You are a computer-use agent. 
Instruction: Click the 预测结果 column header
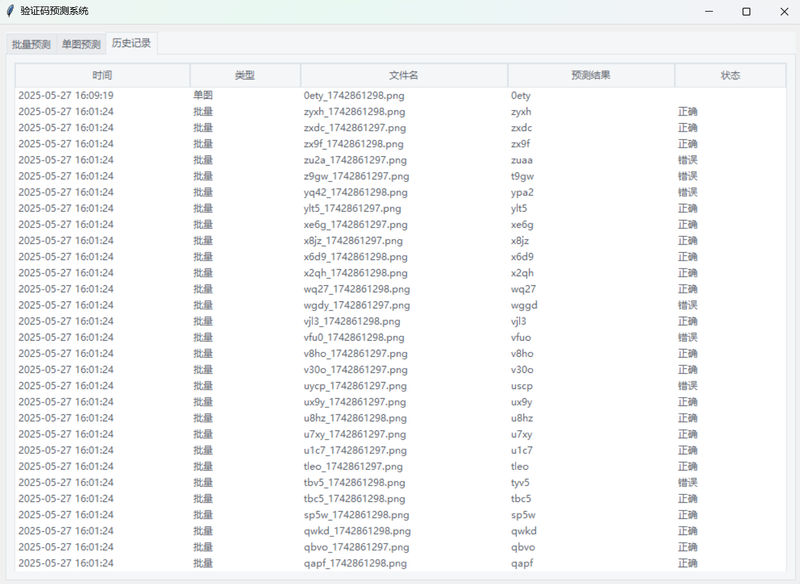click(x=591, y=75)
